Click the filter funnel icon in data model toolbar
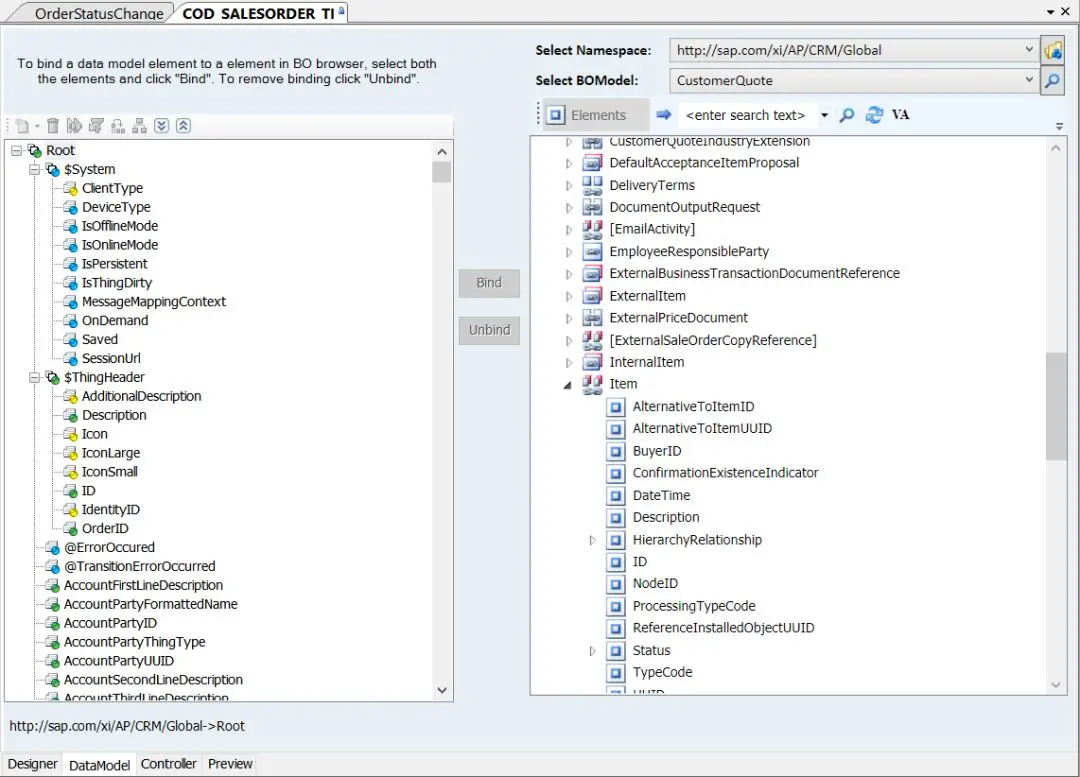Screen dimensions: 1080x777 (x=96, y=126)
